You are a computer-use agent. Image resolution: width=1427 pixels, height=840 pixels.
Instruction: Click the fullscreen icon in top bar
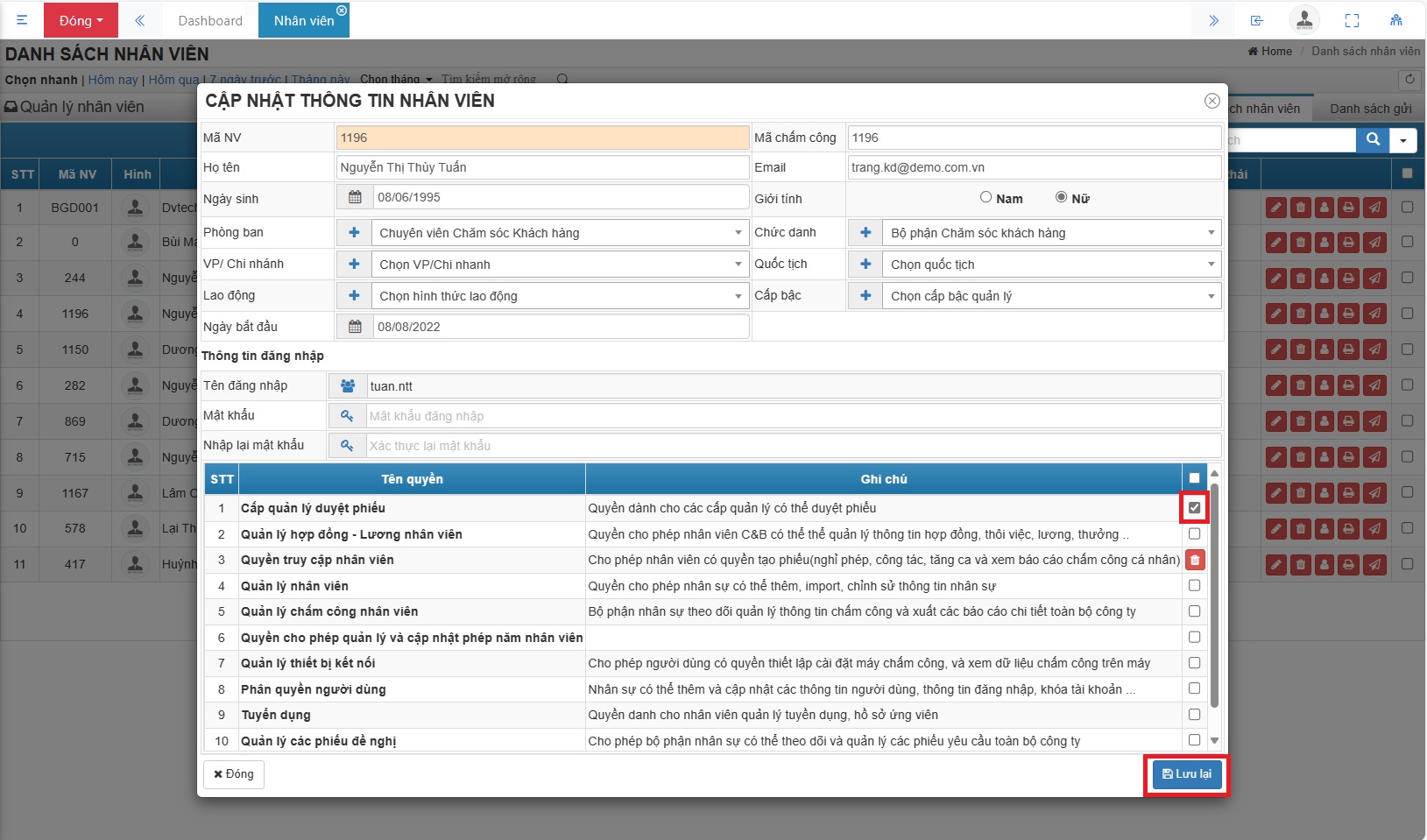point(1352,20)
